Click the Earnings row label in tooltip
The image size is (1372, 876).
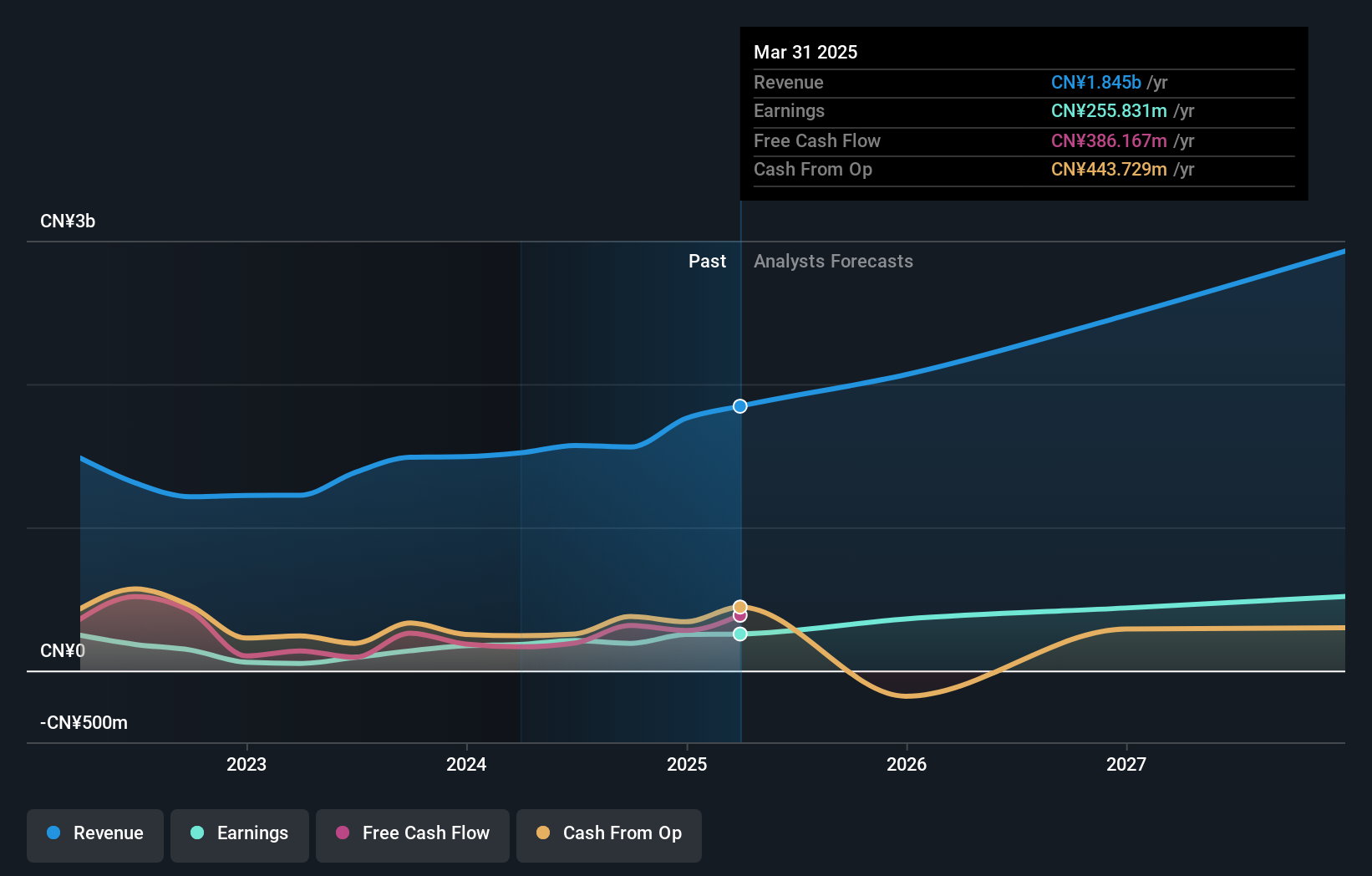789,111
